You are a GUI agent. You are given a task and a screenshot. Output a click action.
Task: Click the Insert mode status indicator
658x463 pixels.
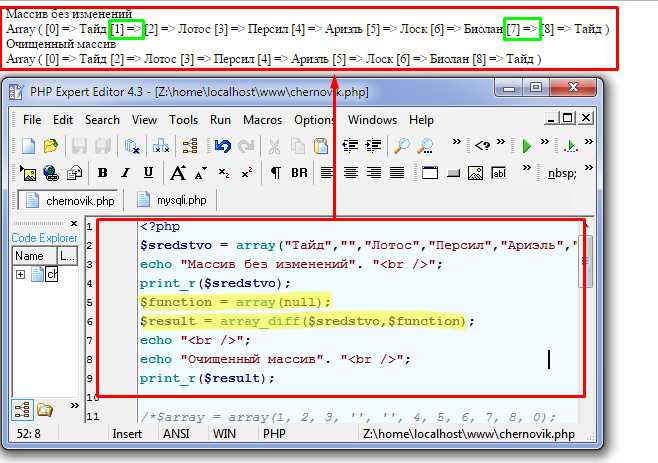[127, 434]
